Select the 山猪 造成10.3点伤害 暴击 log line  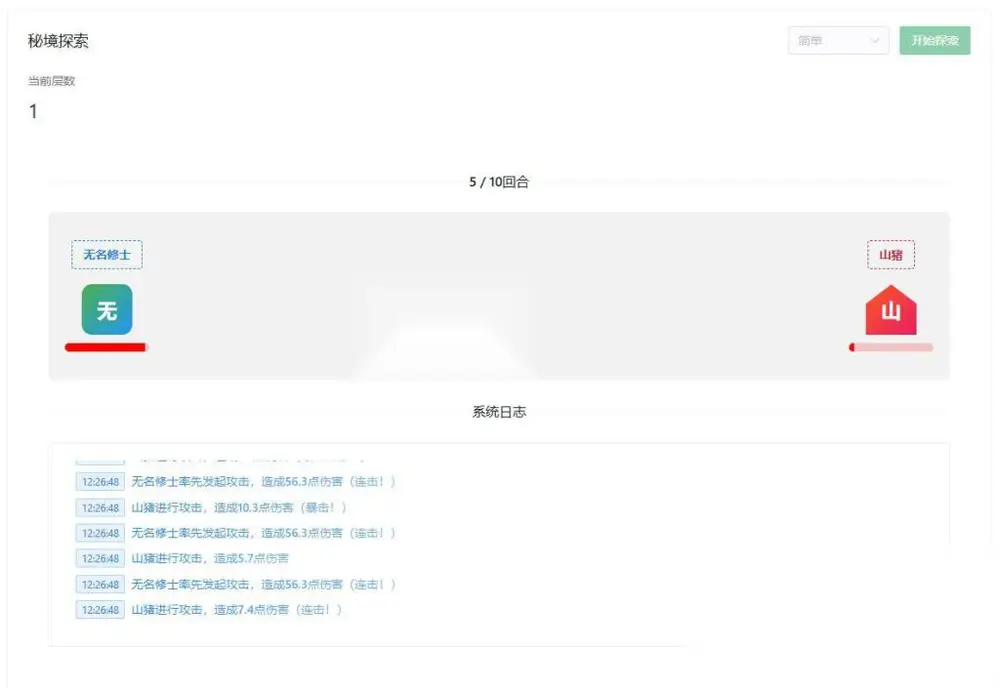[x=239, y=508]
